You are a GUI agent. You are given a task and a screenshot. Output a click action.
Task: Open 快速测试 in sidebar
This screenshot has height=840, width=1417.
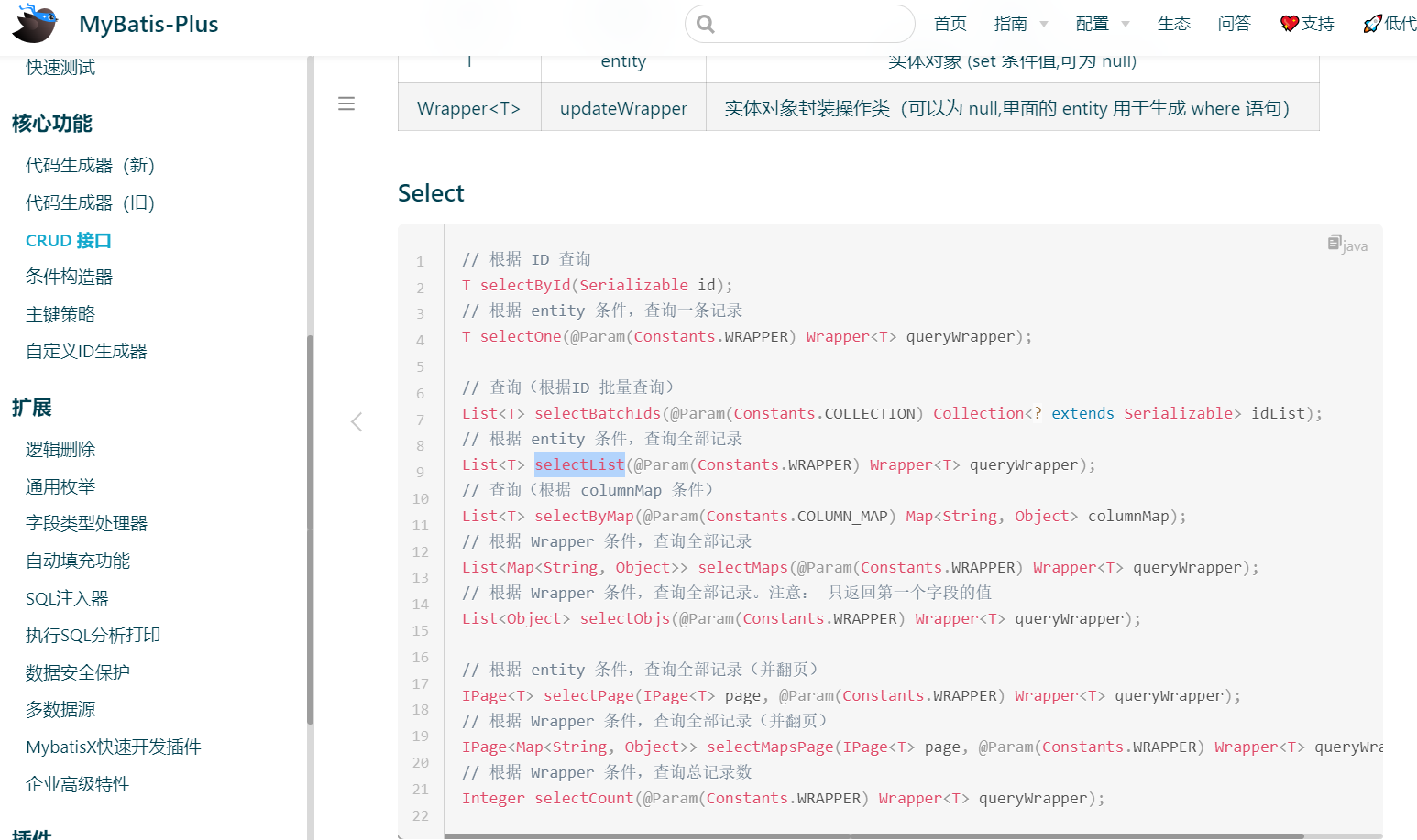(x=60, y=67)
